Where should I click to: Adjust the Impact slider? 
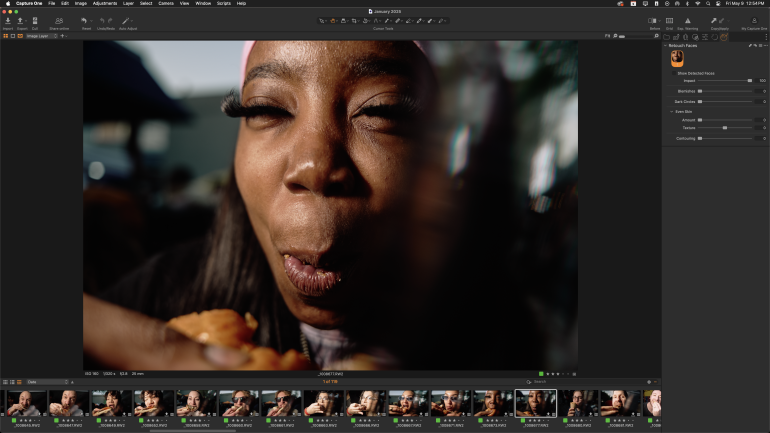click(725, 81)
